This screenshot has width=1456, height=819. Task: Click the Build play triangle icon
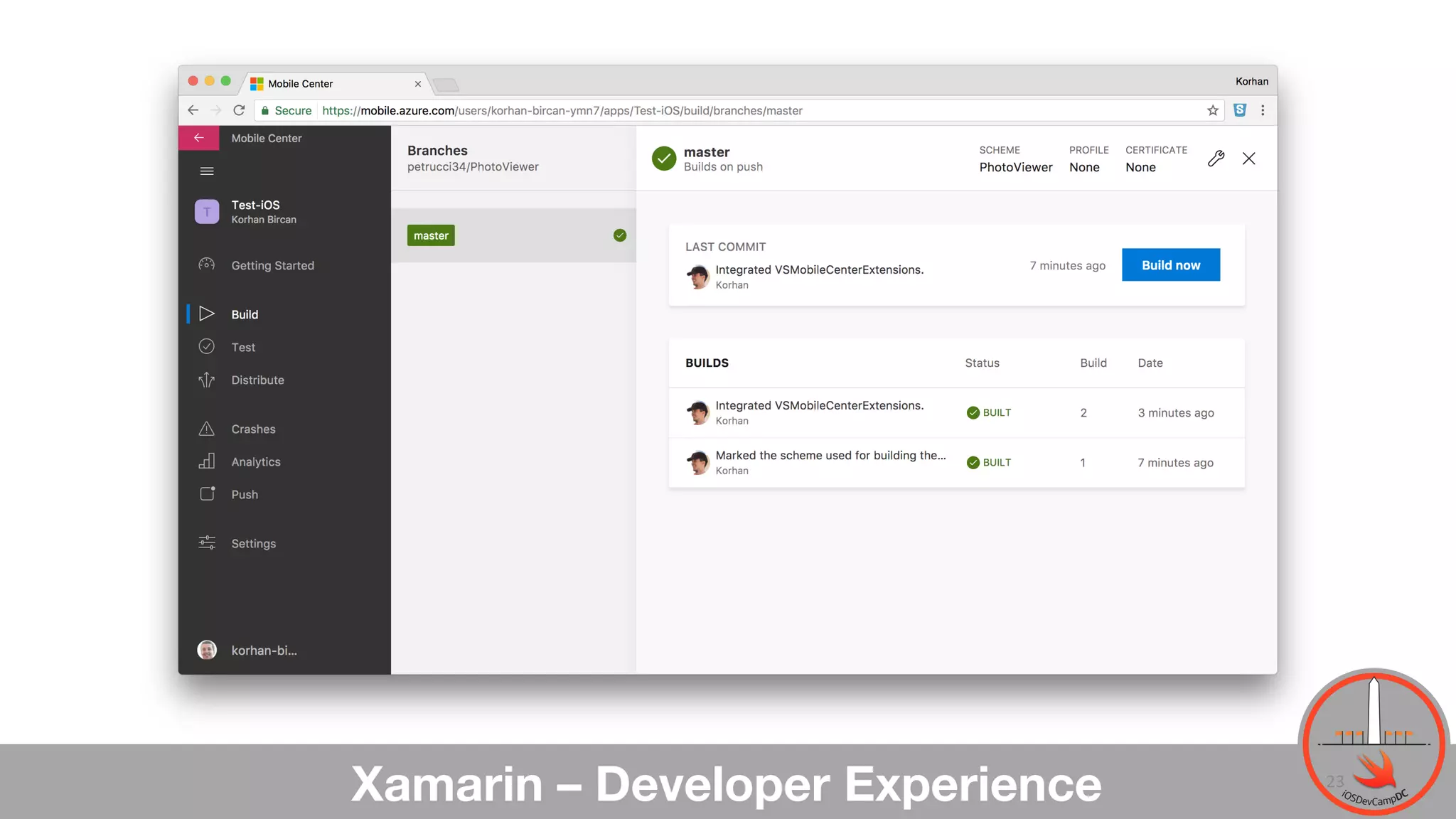206,314
